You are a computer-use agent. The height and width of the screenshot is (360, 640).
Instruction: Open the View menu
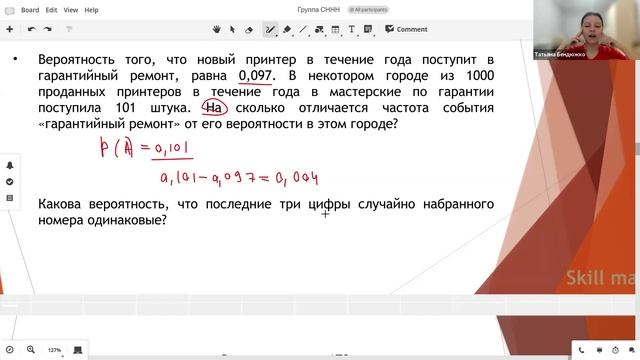pos(71,10)
